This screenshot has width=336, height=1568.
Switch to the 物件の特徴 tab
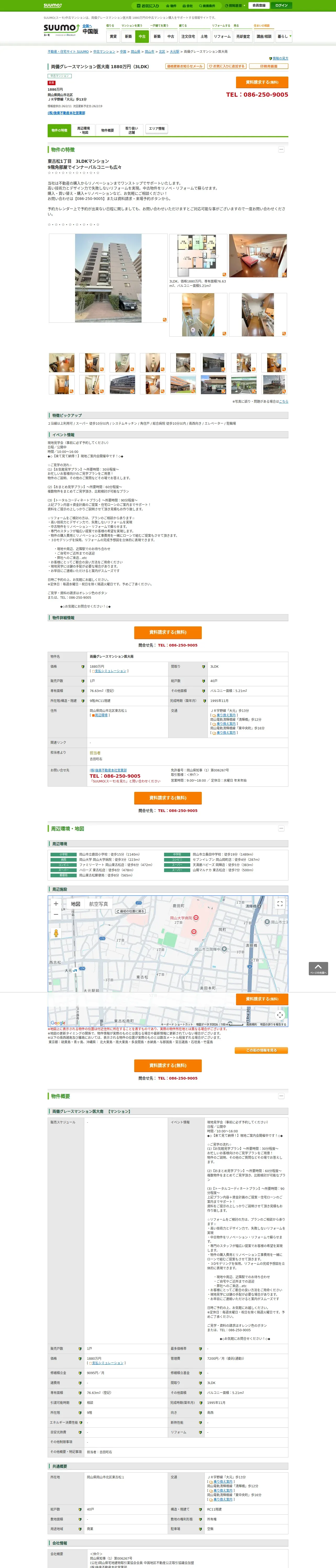coord(59,130)
